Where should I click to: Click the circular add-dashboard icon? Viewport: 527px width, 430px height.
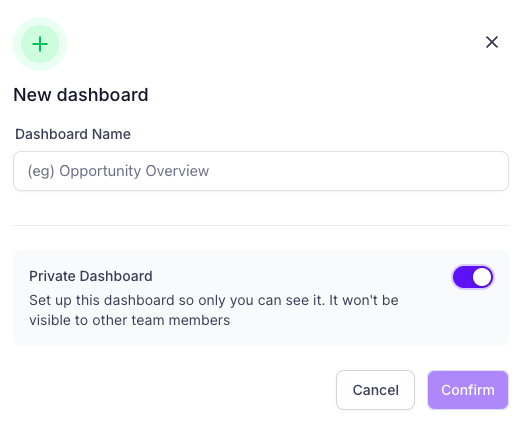[x=40, y=44]
